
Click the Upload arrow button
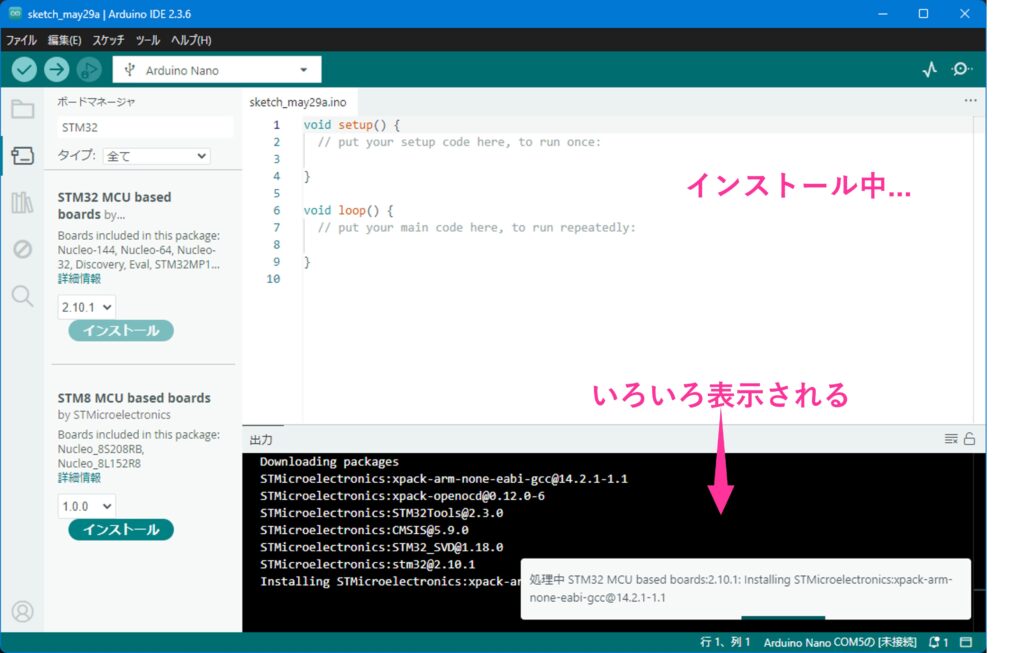tap(57, 69)
